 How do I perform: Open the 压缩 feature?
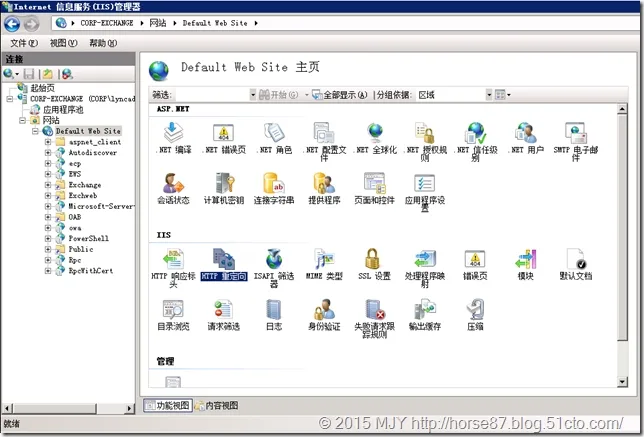(475, 315)
